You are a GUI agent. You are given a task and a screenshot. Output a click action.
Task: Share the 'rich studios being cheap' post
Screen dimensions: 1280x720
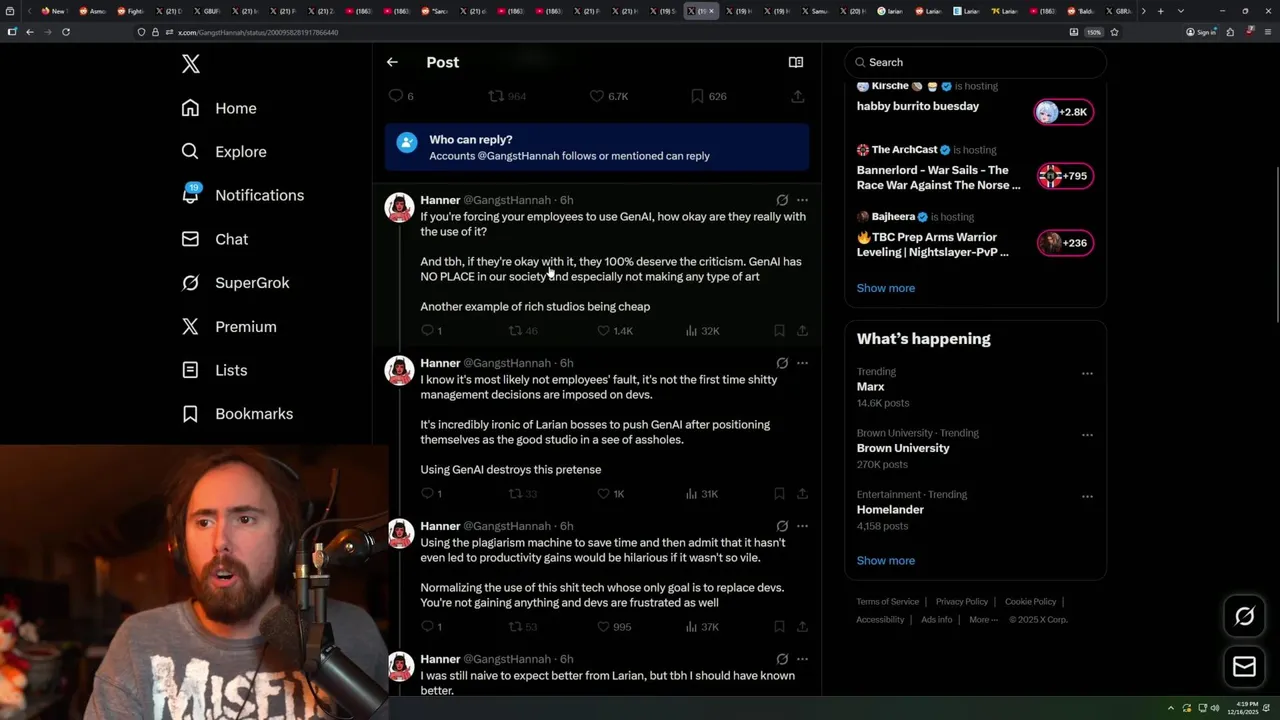pyautogui.click(x=802, y=331)
